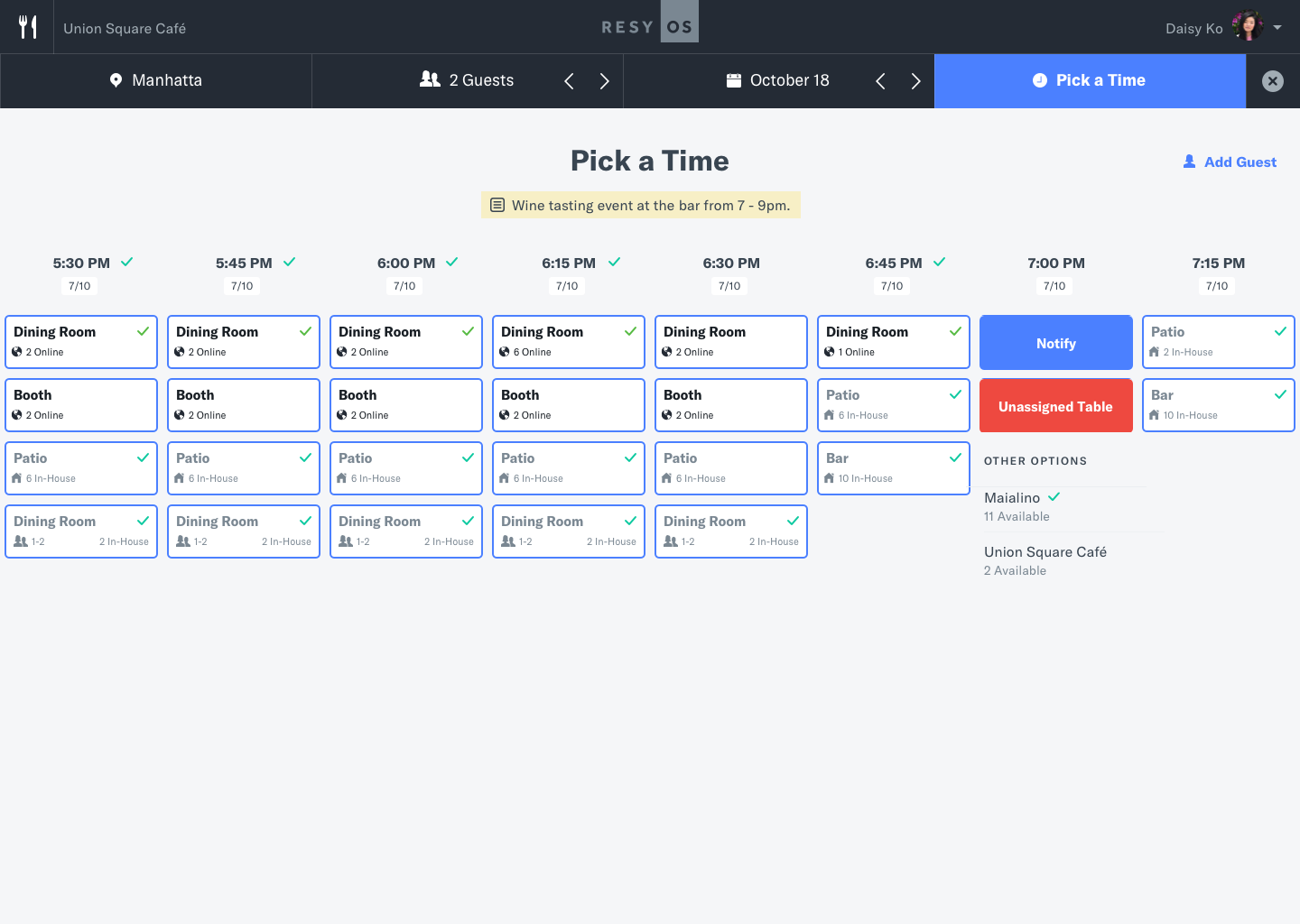Select 6:30 PM Patio slot
Image resolution: width=1300 pixels, height=924 pixels.
(731, 468)
